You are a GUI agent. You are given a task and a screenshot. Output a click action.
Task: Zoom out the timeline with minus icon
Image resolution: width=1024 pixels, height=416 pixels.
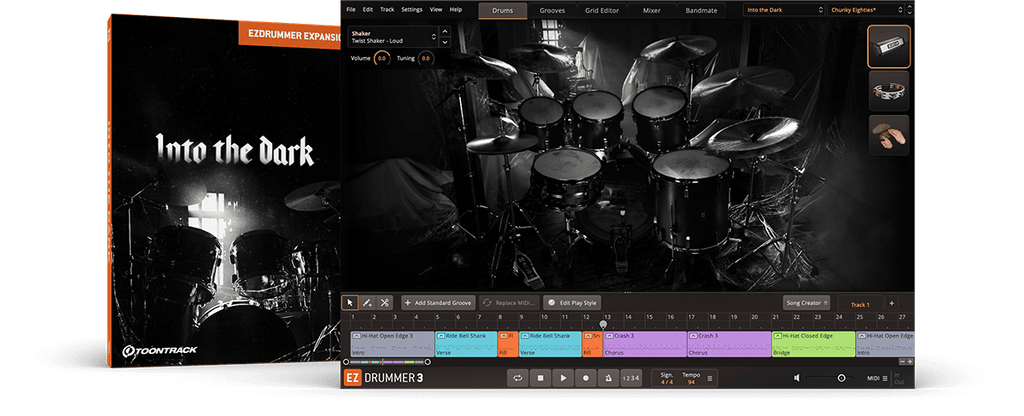tap(903, 361)
